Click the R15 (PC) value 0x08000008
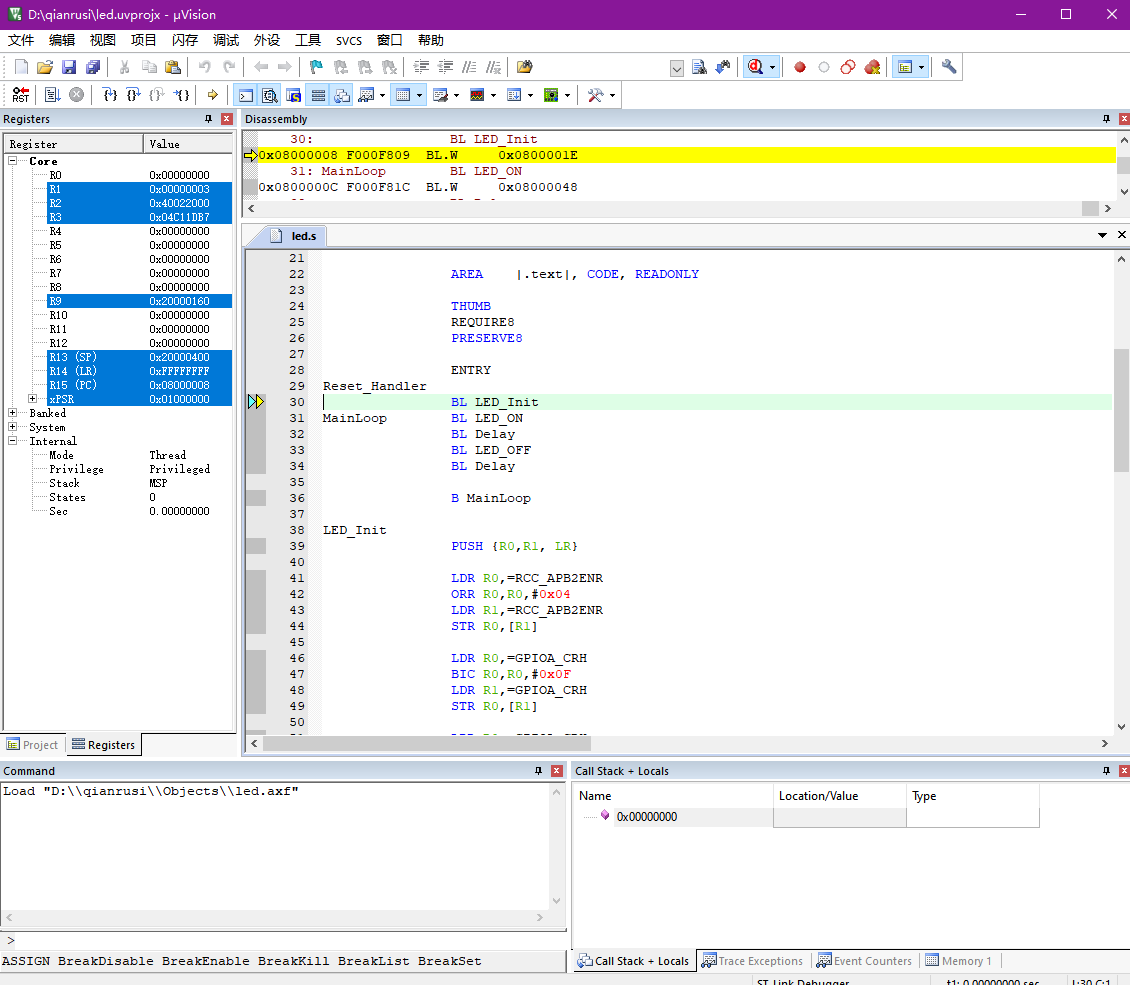The height and width of the screenshot is (985, 1130). [x=179, y=385]
